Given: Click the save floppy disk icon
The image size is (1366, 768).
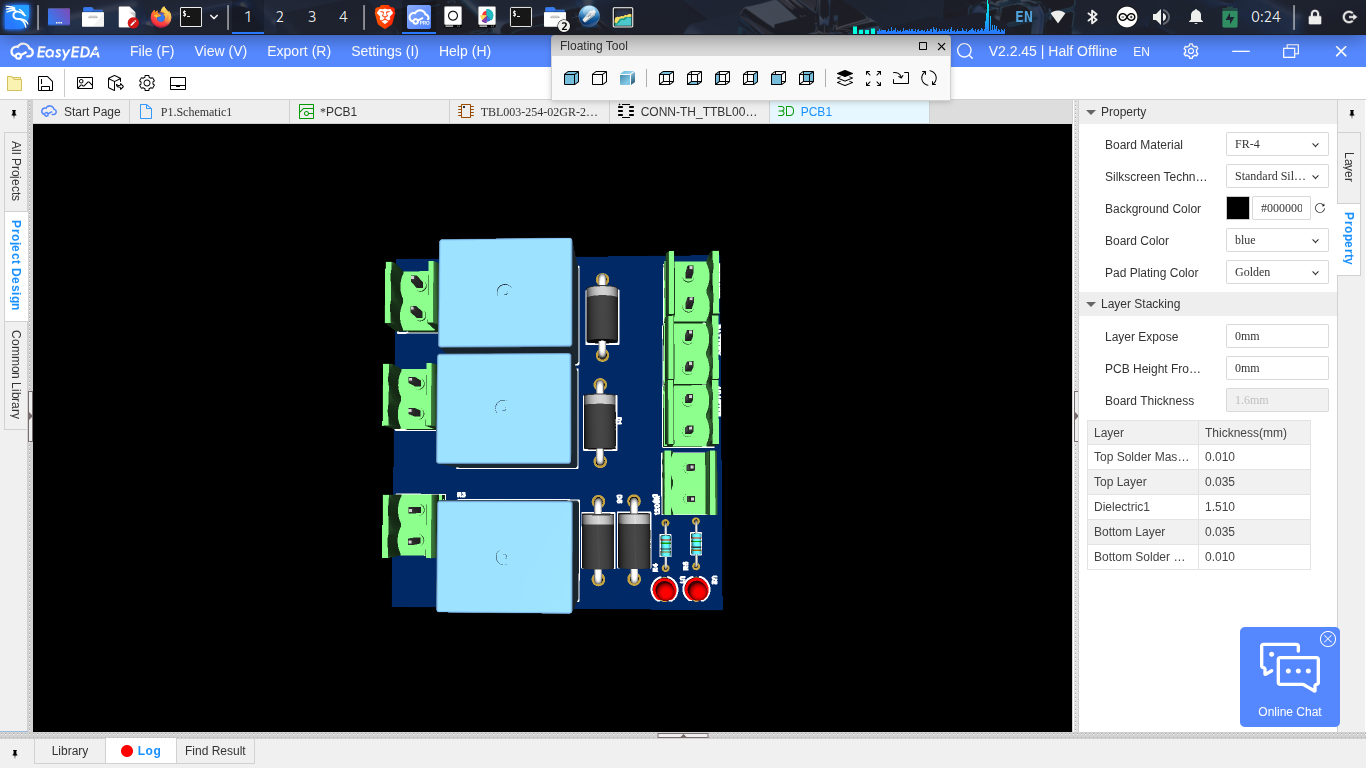Looking at the screenshot, I should pyautogui.click(x=45, y=83).
